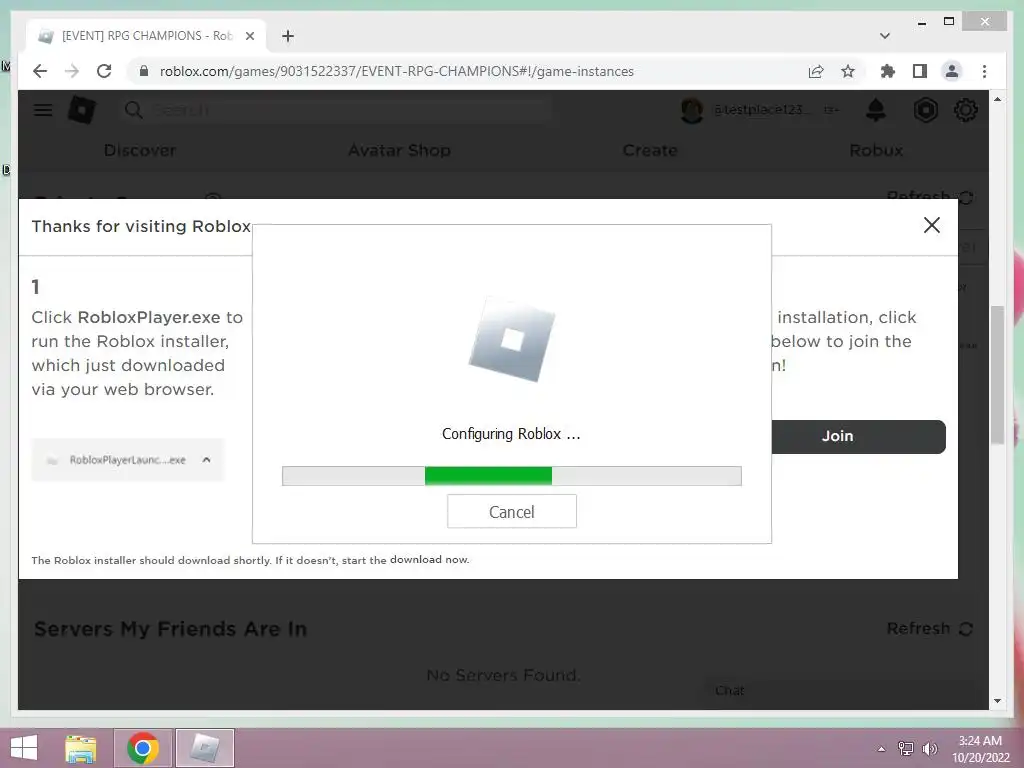Click the Configuring Roblox progress bar
The width and height of the screenshot is (1024, 768).
coord(511,476)
